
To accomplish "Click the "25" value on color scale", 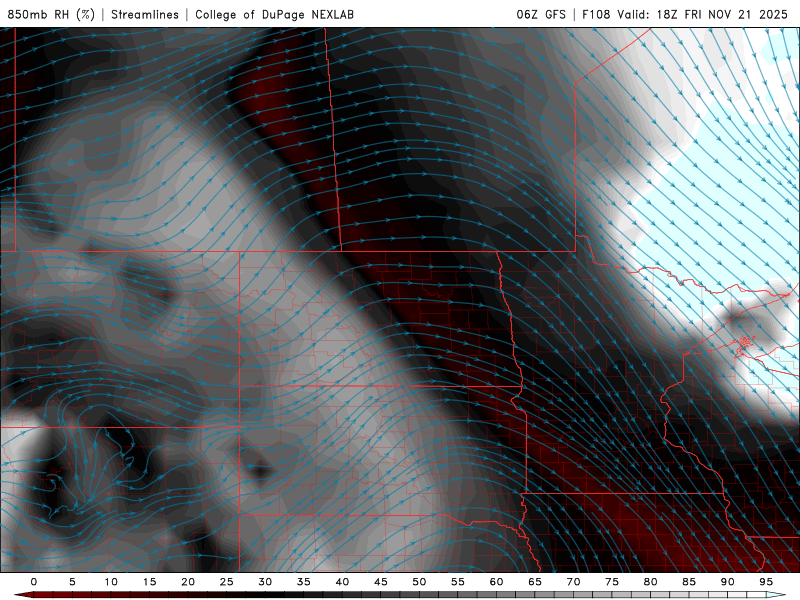I will click(x=227, y=582).
